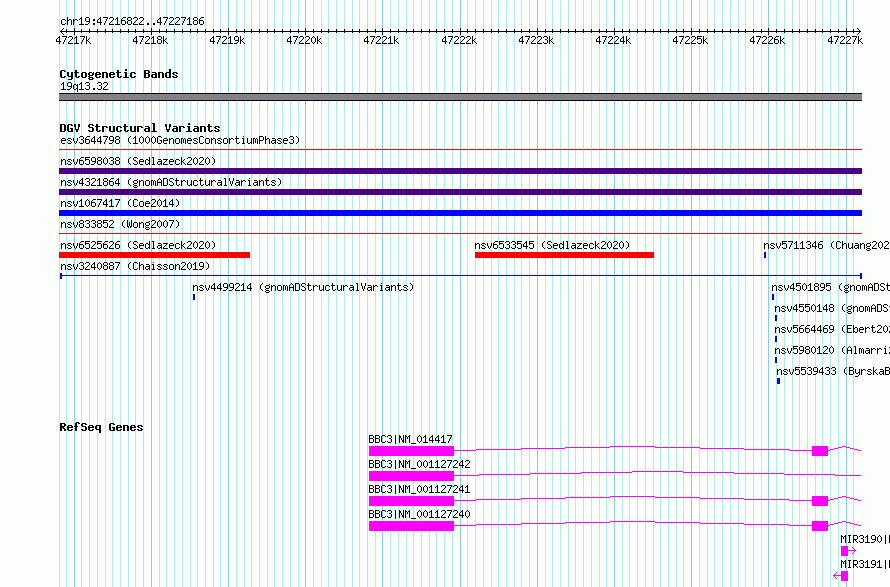Click the 19q13.32 band label
This screenshot has width=890, height=587.
click(84, 86)
